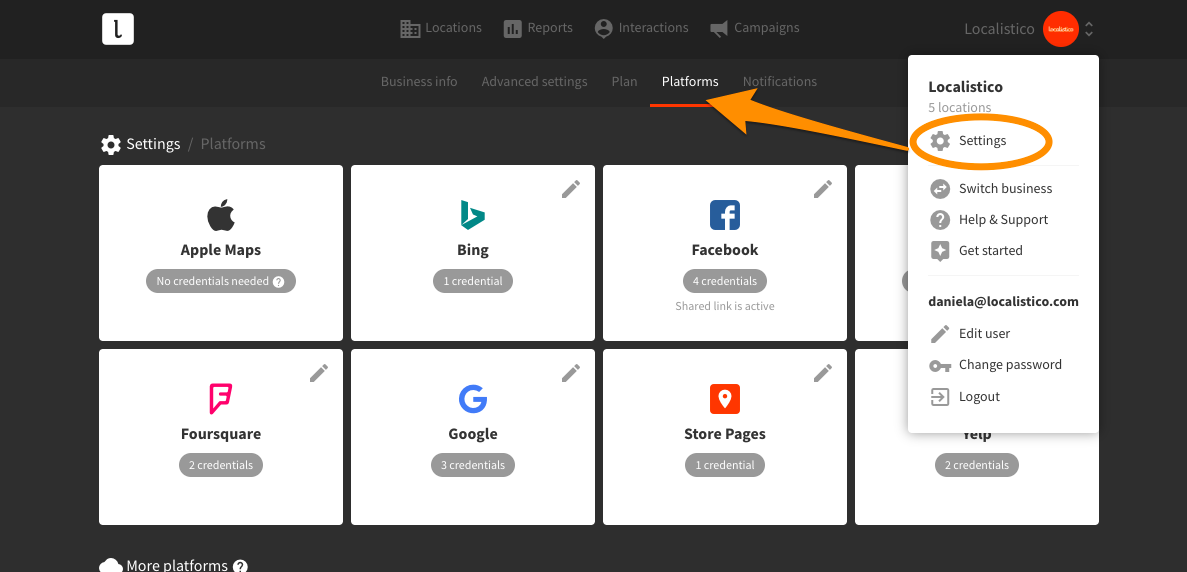The width and height of the screenshot is (1187, 572).
Task: Edit the Facebook platform via pencil icon
Action: click(x=823, y=189)
